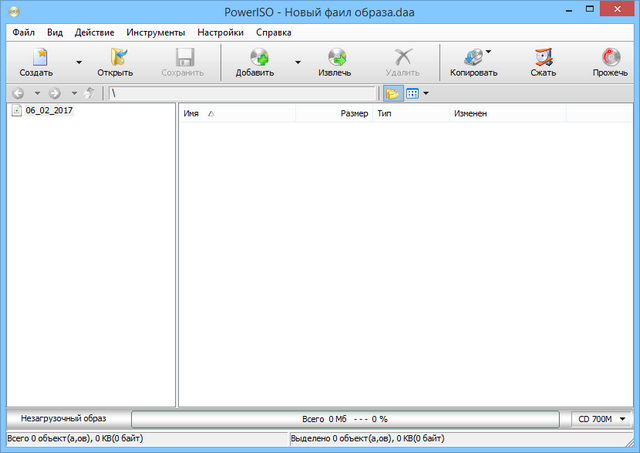
Task: Open the Справка menu
Action: pos(273,32)
